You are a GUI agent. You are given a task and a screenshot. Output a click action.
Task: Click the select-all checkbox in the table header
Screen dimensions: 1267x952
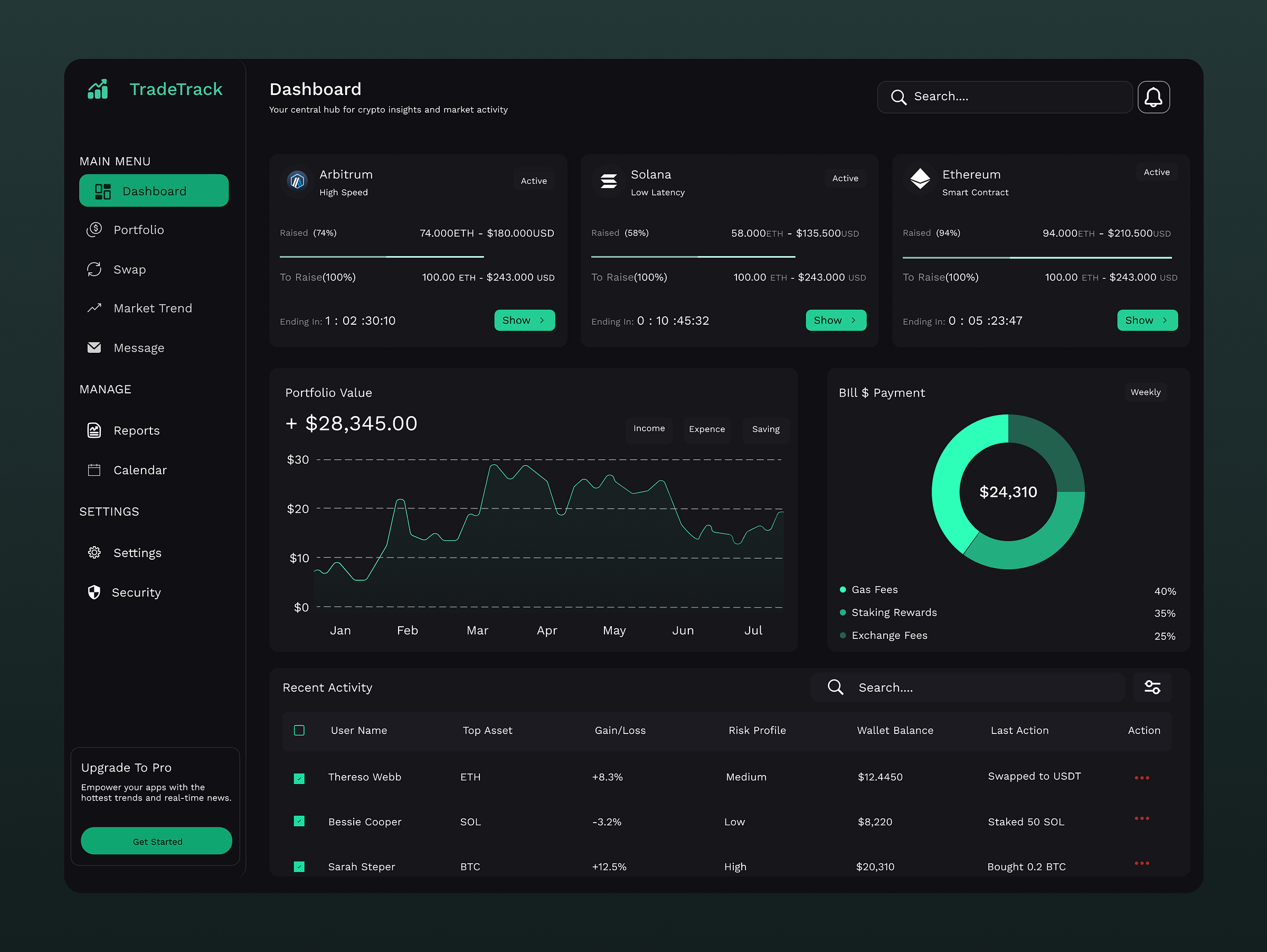299,730
